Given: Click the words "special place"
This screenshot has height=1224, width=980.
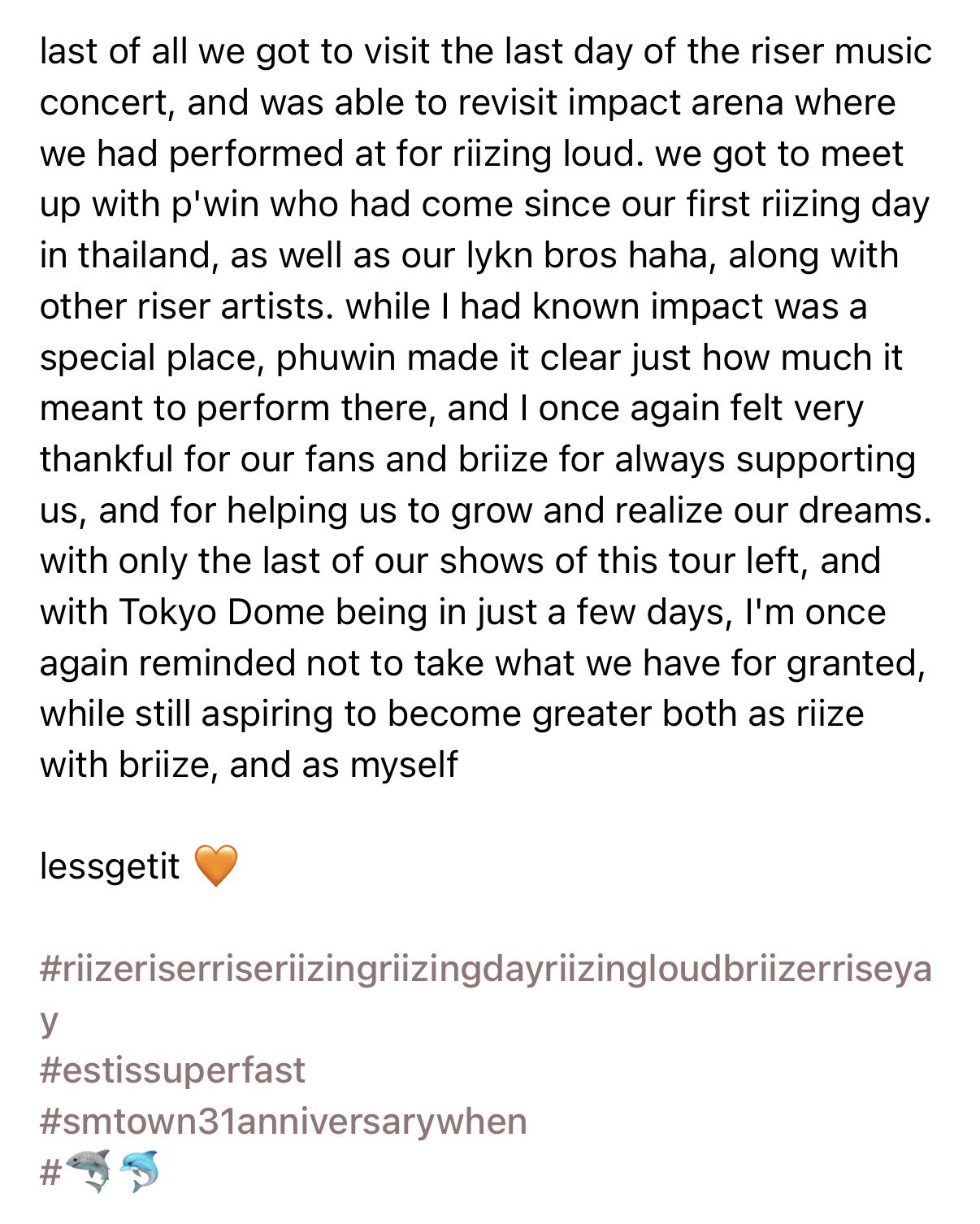Looking at the screenshot, I should [x=150, y=358].
